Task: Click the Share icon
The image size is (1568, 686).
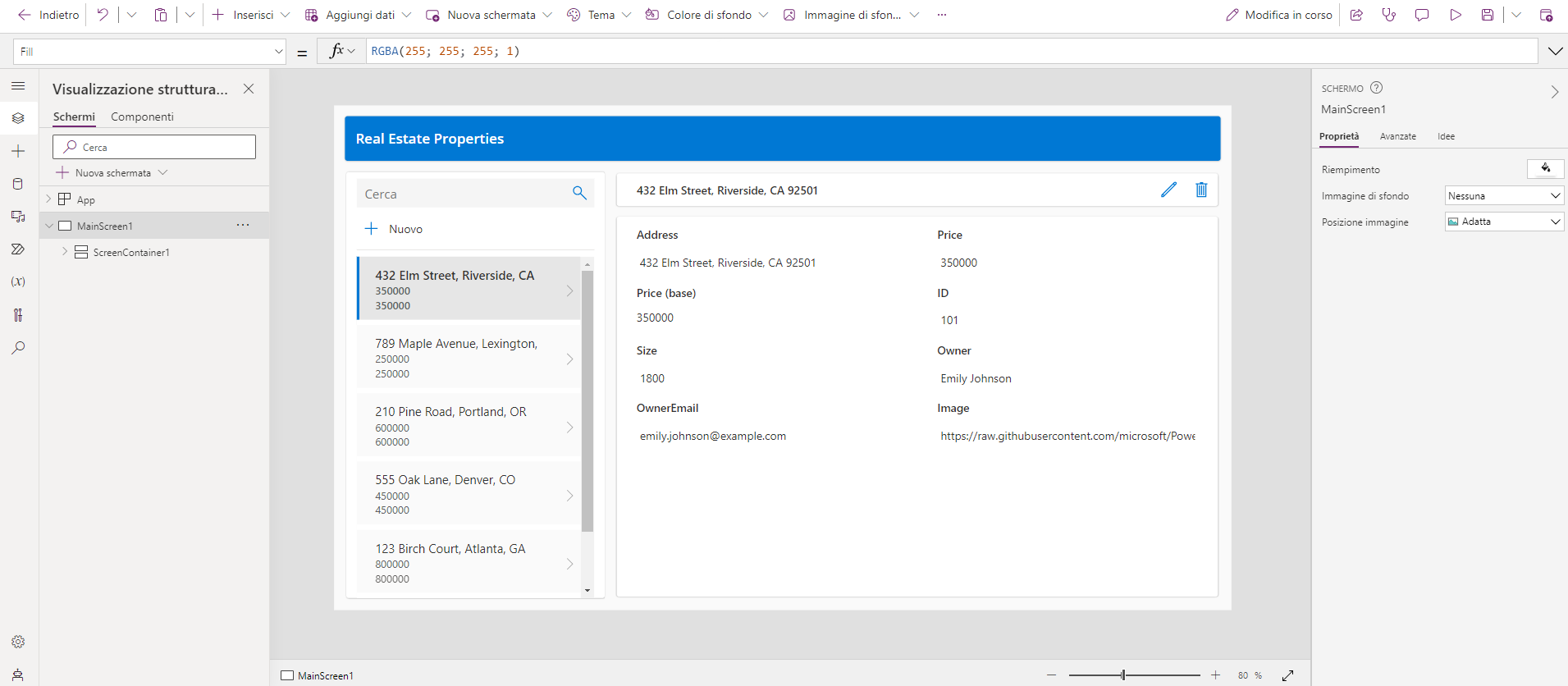Action: (1356, 15)
